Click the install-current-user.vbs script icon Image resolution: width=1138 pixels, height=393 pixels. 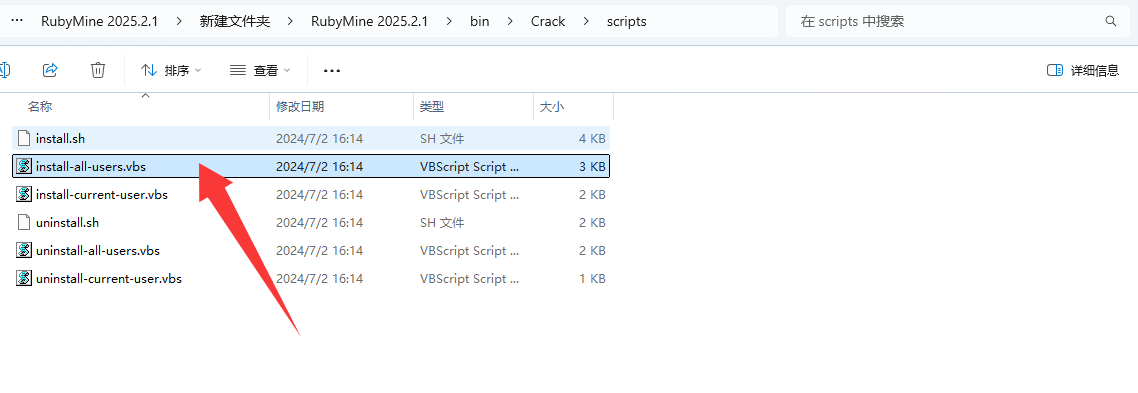(24, 195)
